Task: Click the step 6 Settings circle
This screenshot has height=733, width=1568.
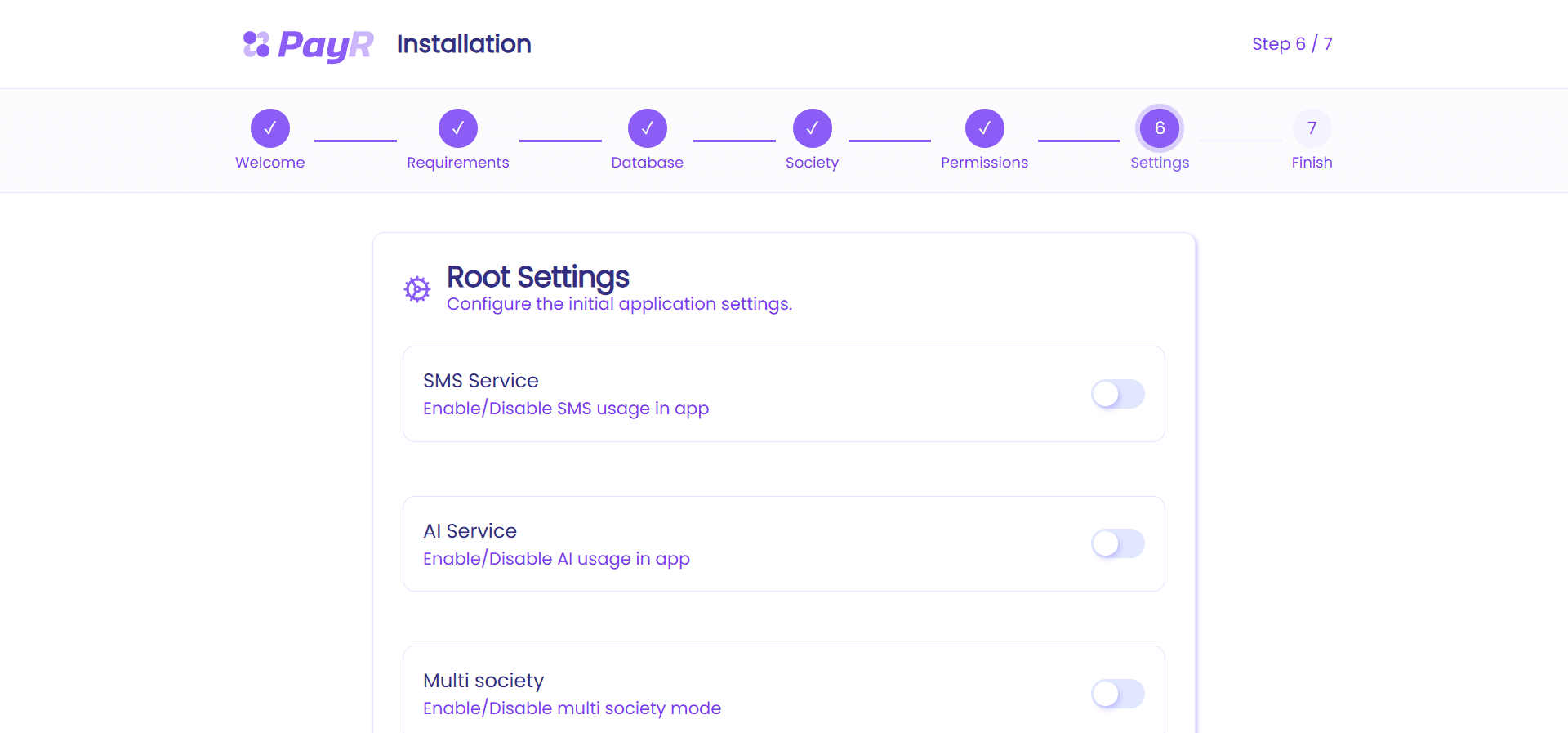Action: 1160,128
